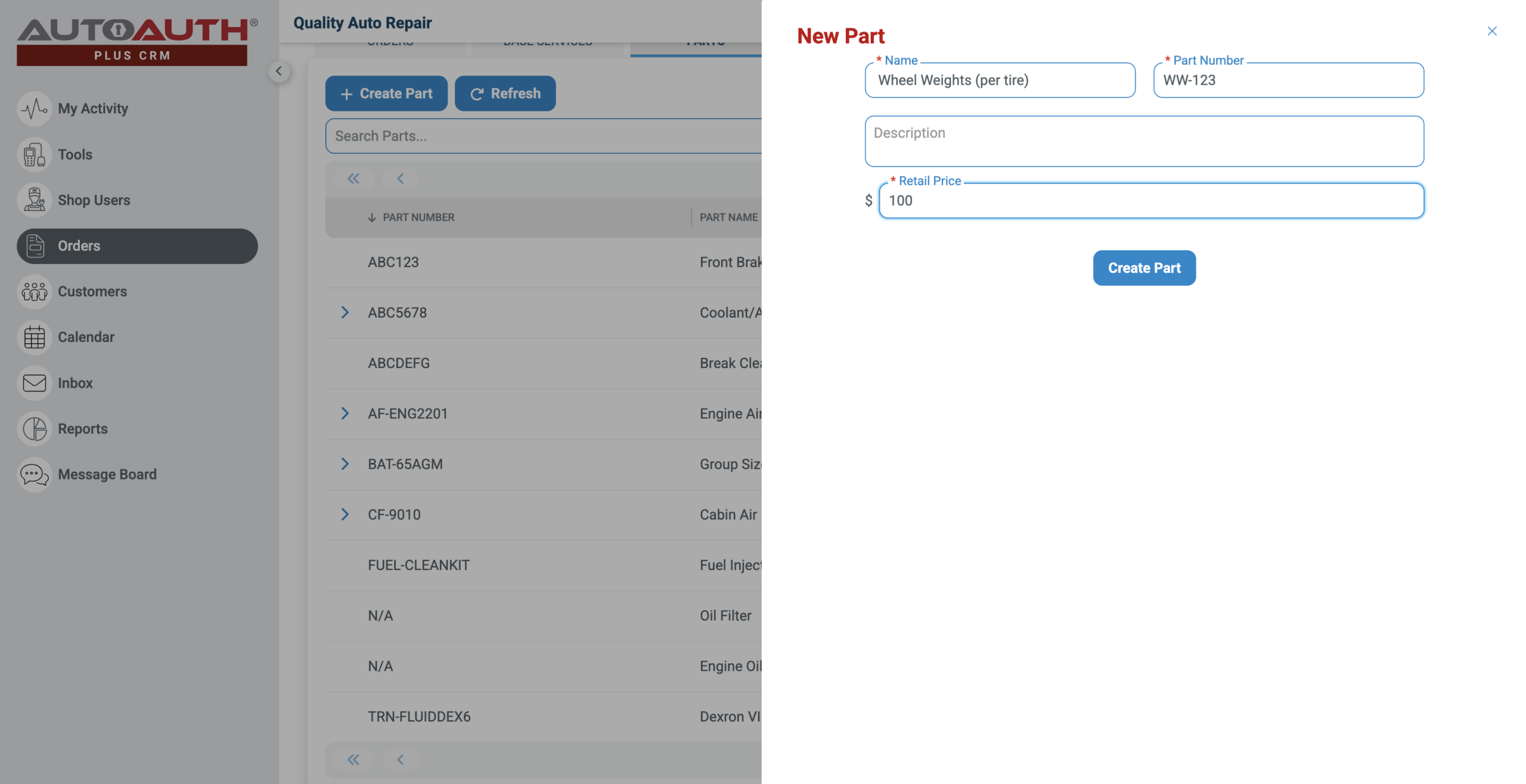Screen dimensions: 1526x784
Task: Click the Calendar grid icon
Action: point(34,337)
